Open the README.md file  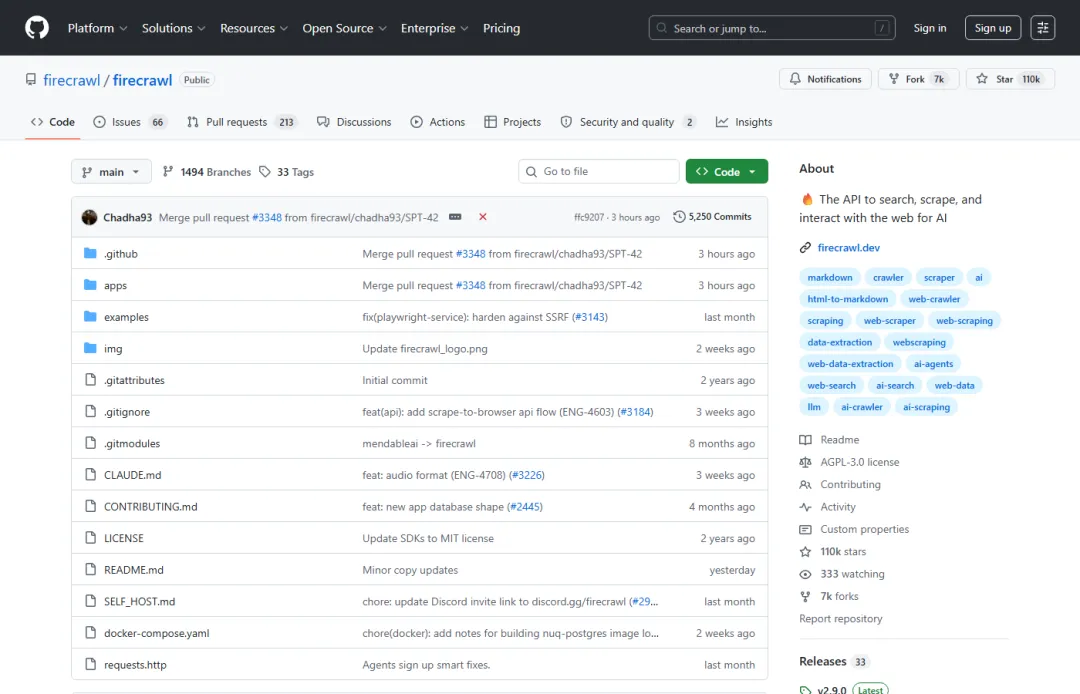tap(134, 570)
